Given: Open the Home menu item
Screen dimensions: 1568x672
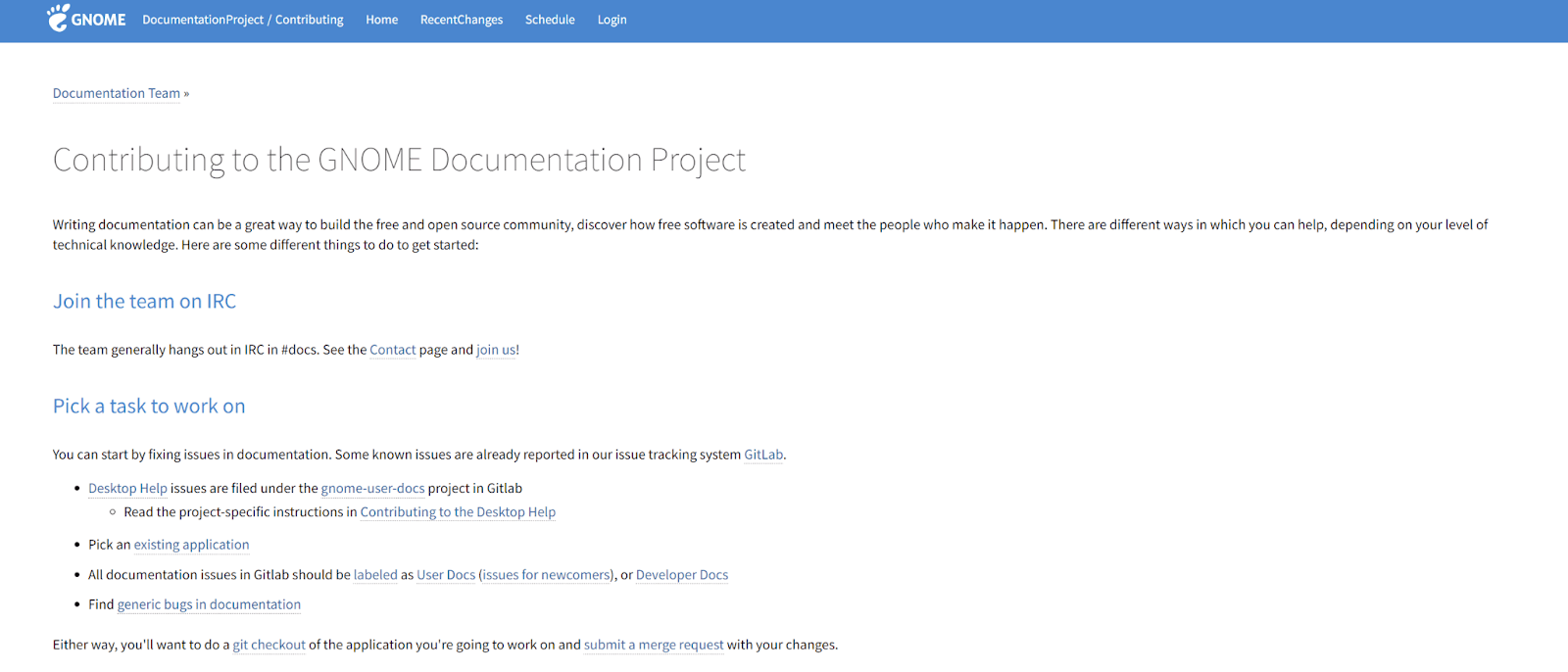Looking at the screenshot, I should pyautogui.click(x=381, y=20).
